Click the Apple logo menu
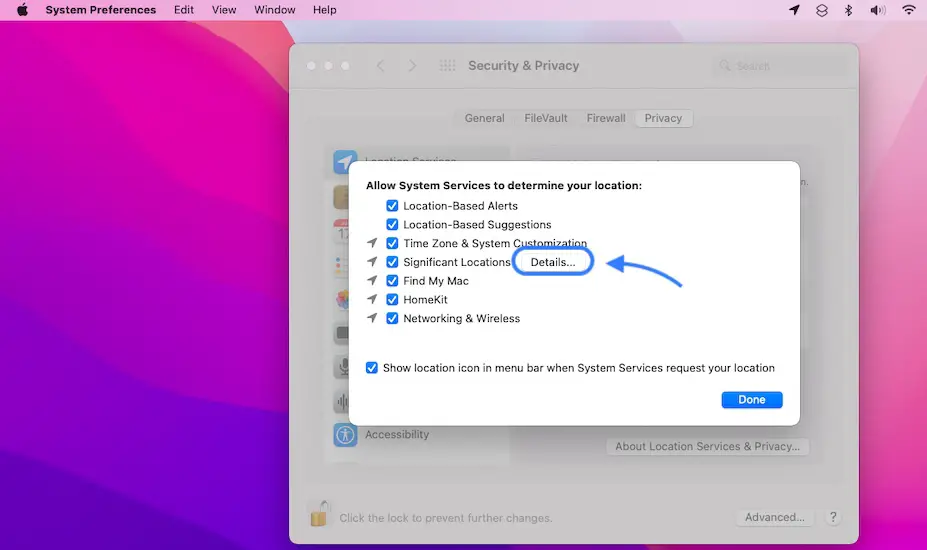927x550 pixels. (22, 10)
